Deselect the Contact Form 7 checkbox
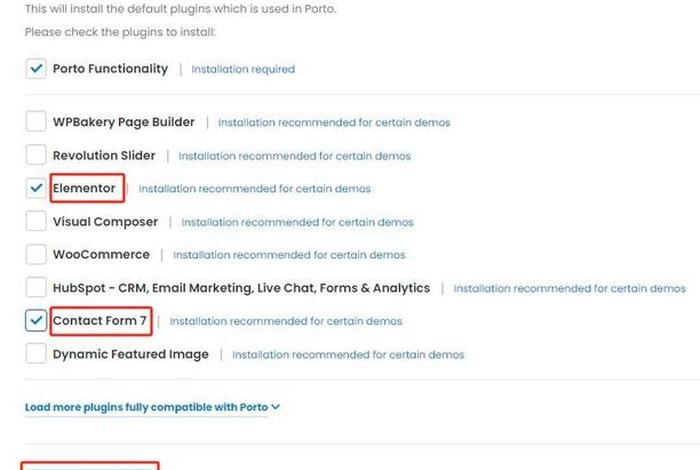This screenshot has height=470, width=700. coord(36,320)
